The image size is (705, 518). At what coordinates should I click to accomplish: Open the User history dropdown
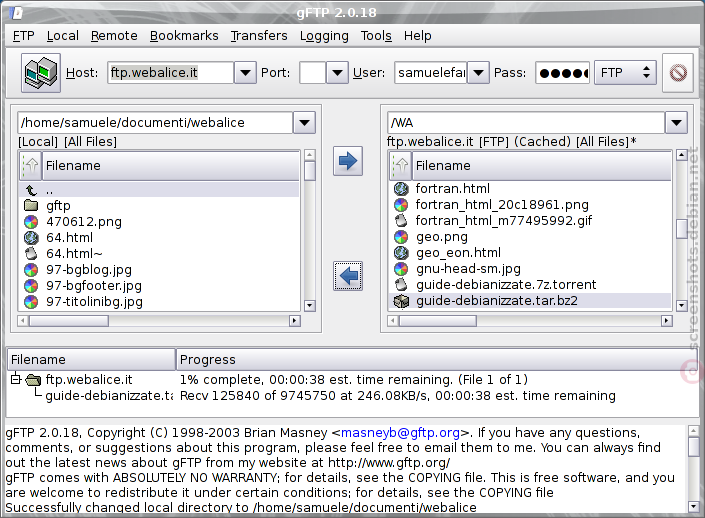point(478,73)
